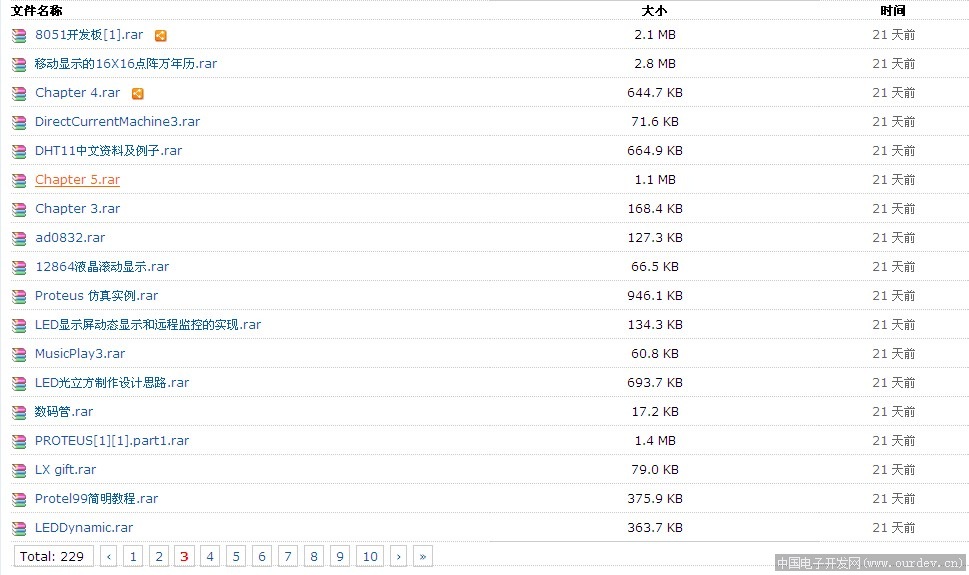The height and width of the screenshot is (575, 969).
Task: Go to page 2
Action: pyautogui.click(x=159, y=556)
